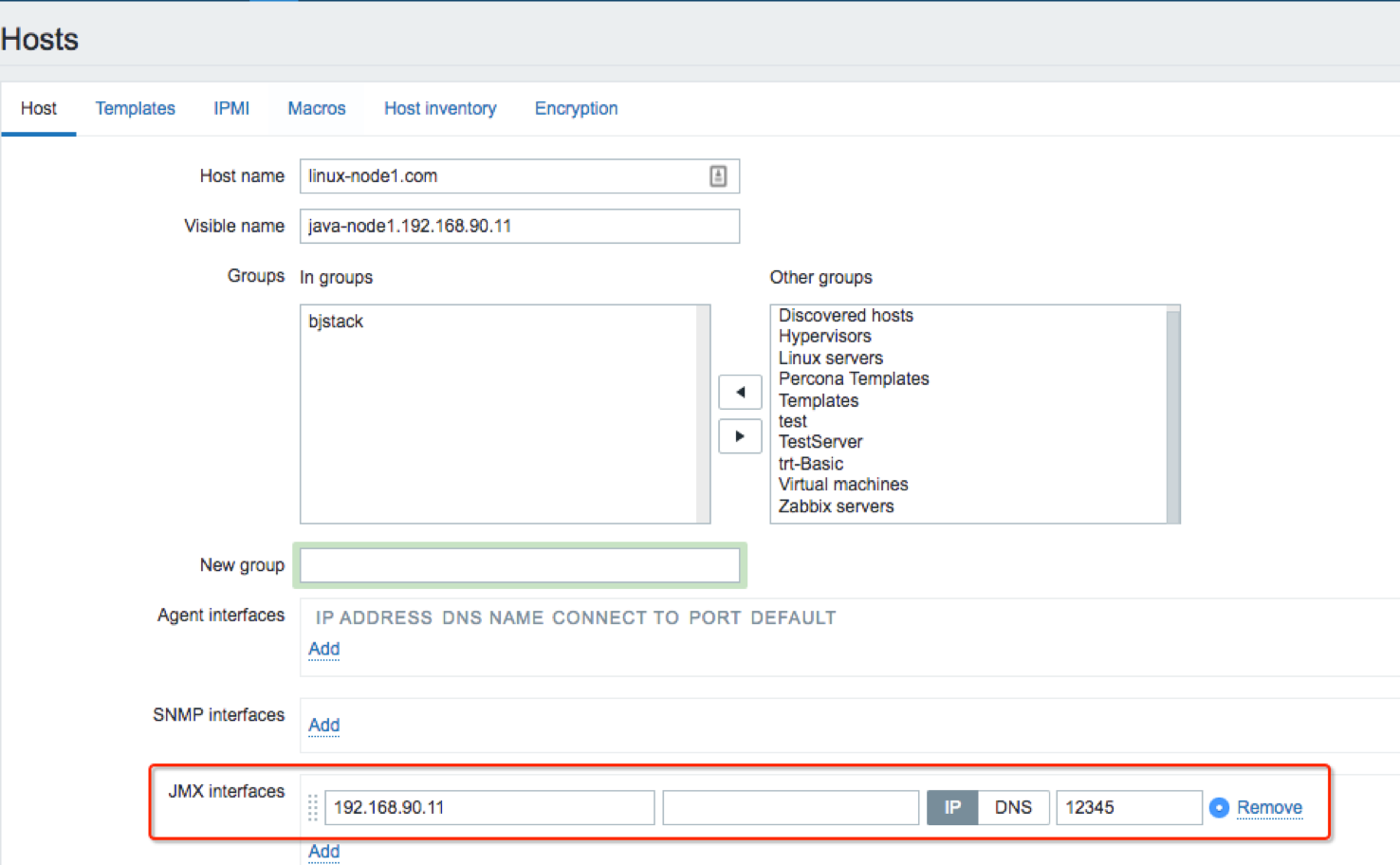The width and height of the screenshot is (1400, 865).
Task: Click the In groups list scrollbar
Action: (703, 414)
